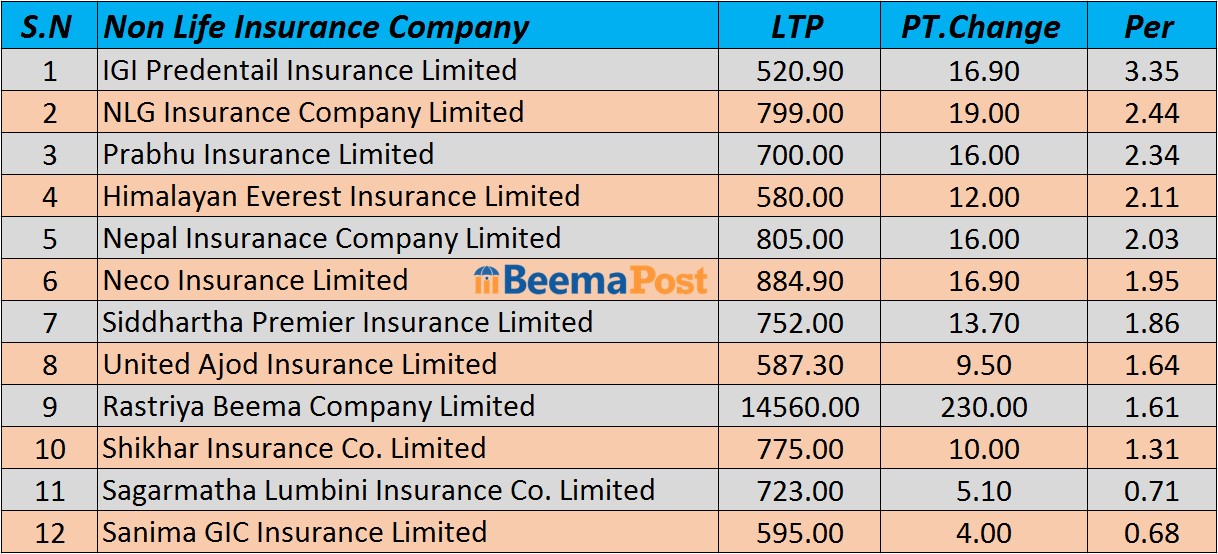
Task: Click Sanima GIC Insurance Limited name
Action: (x=294, y=533)
